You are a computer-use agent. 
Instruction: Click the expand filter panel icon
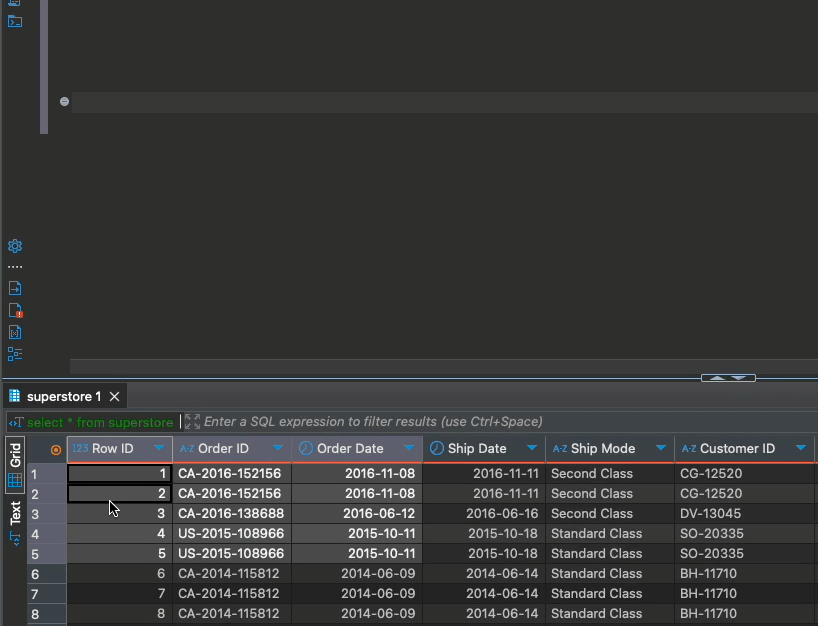pos(192,422)
